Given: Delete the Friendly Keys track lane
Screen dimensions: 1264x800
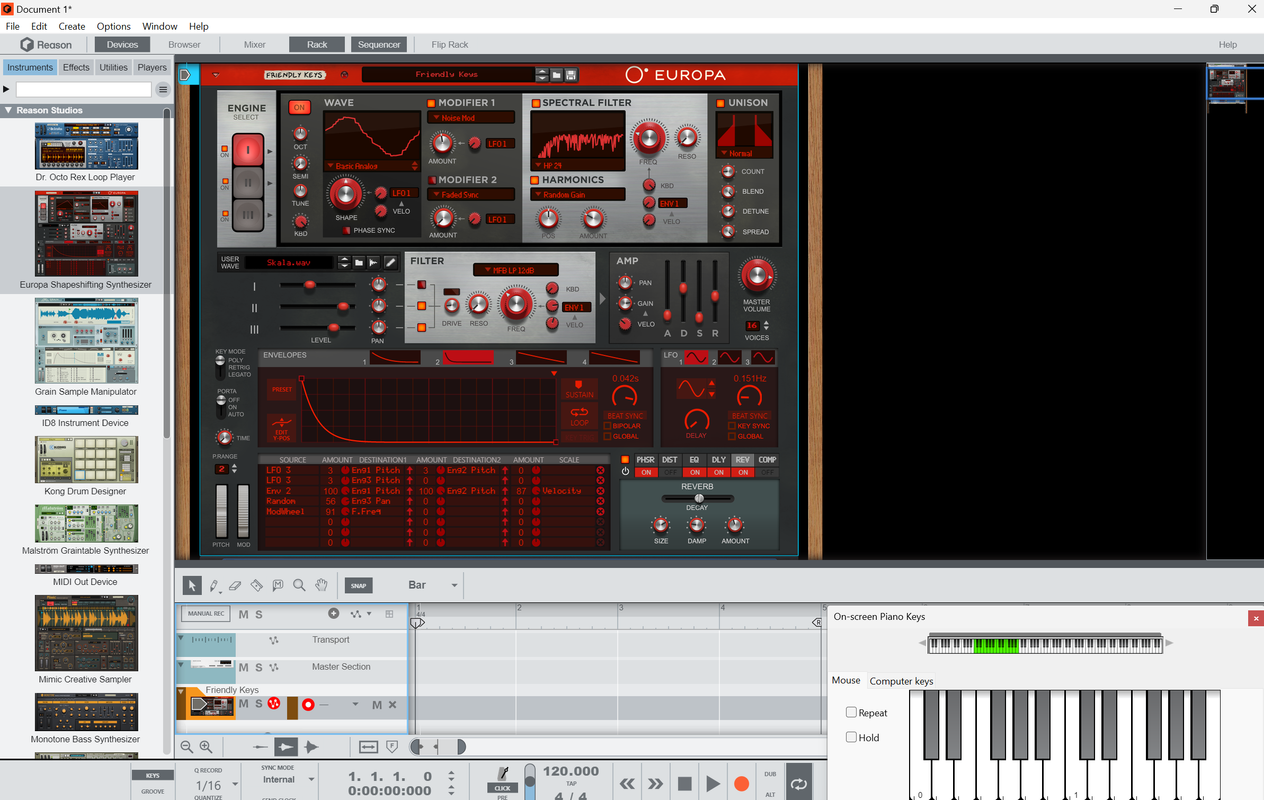Looking at the screenshot, I should tap(392, 705).
